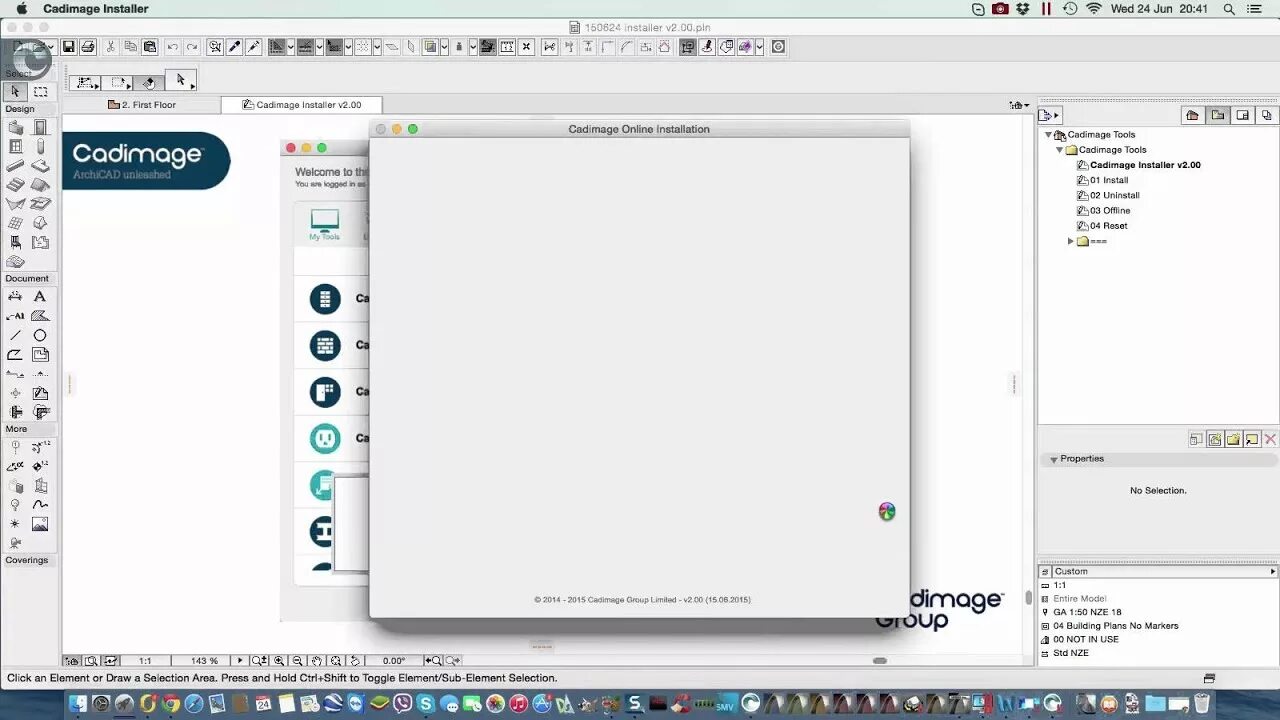Select the Spline tool in More section
This screenshot has width=1280, height=720.
click(40, 505)
